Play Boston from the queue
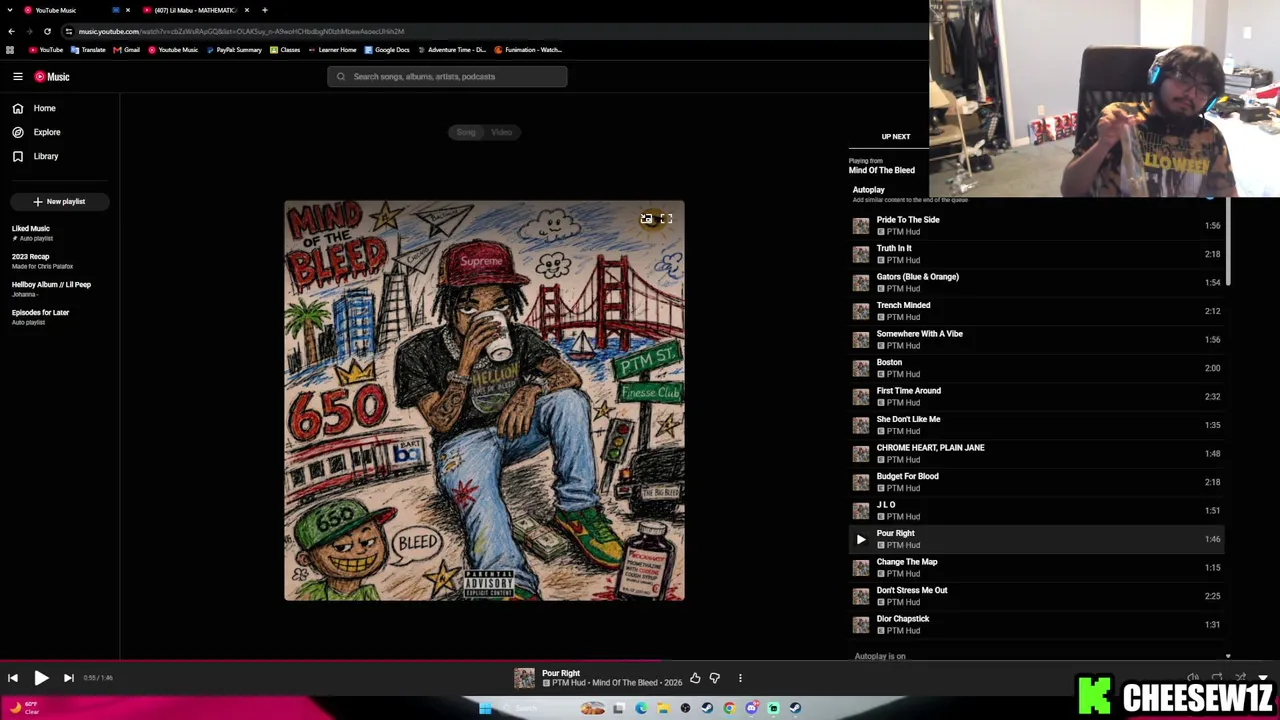The height and width of the screenshot is (720, 1280). click(1036, 368)
